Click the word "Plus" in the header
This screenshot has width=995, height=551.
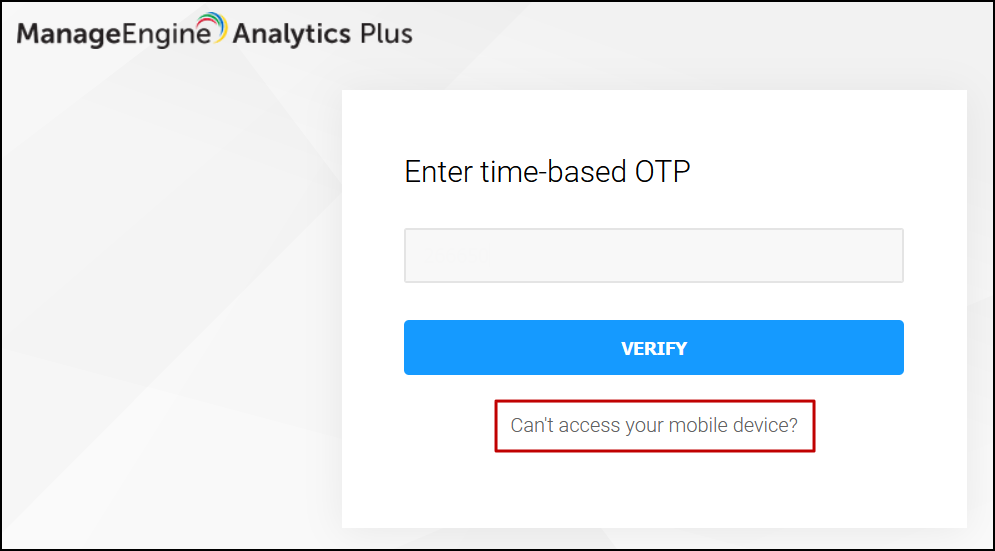point(385,34)
